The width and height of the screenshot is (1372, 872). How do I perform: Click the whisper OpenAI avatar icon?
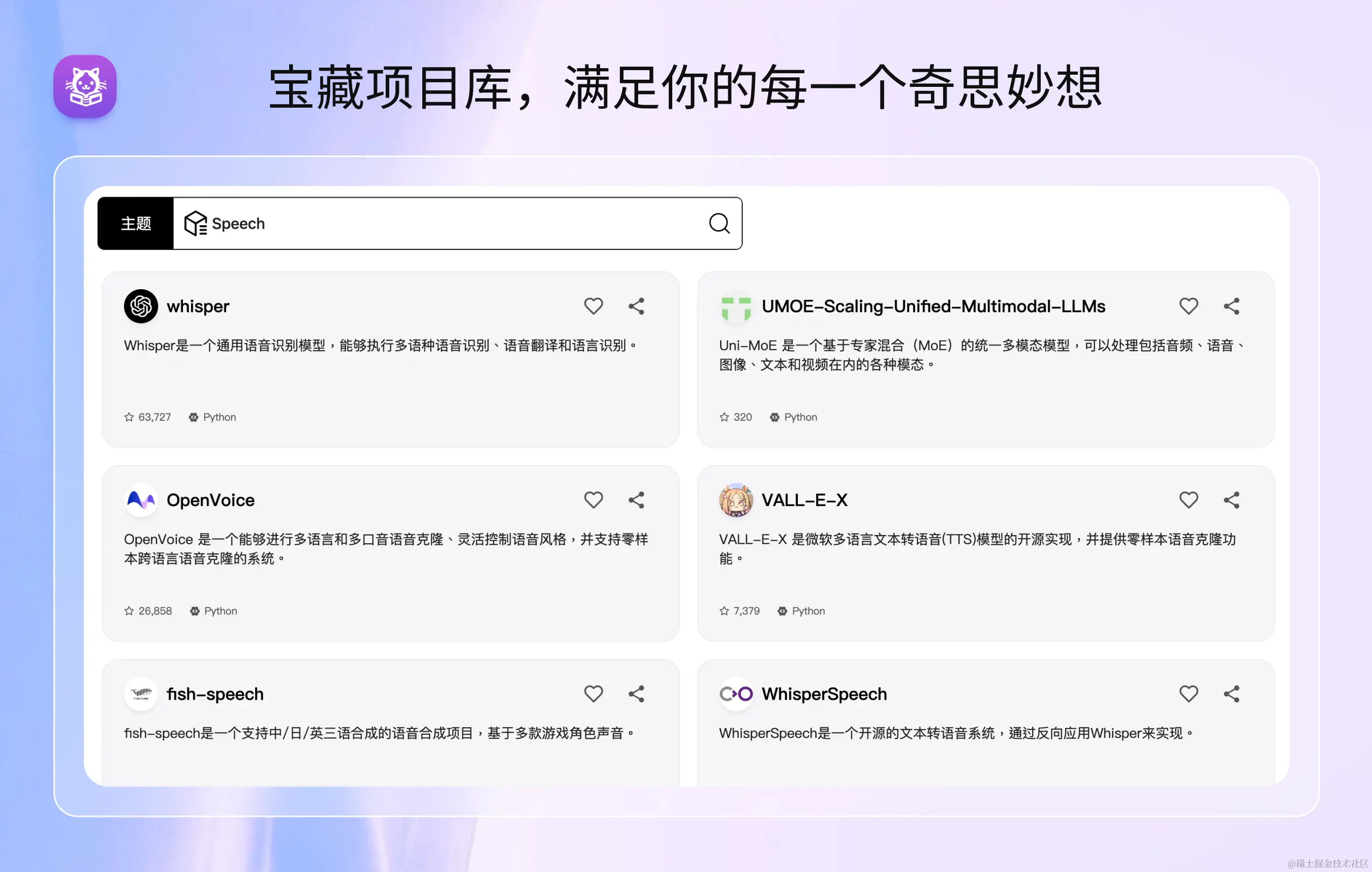(x=141, y=306)
